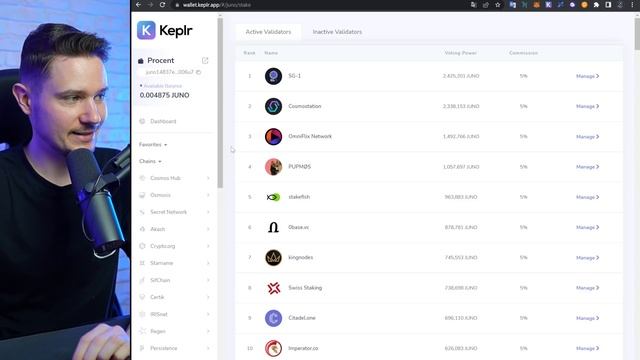
Task: Click the 0base.vc validator logo
Action: coord(273,227)
